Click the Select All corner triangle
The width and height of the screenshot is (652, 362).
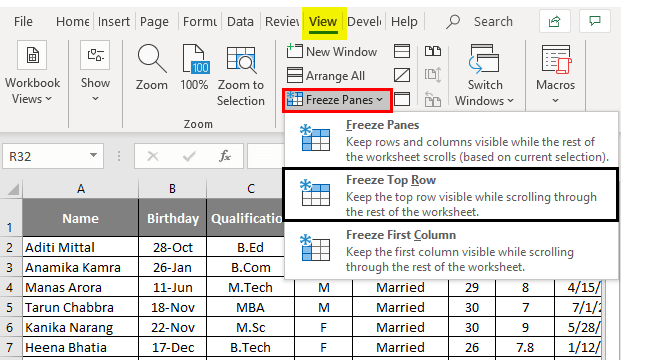click(12, 189)
